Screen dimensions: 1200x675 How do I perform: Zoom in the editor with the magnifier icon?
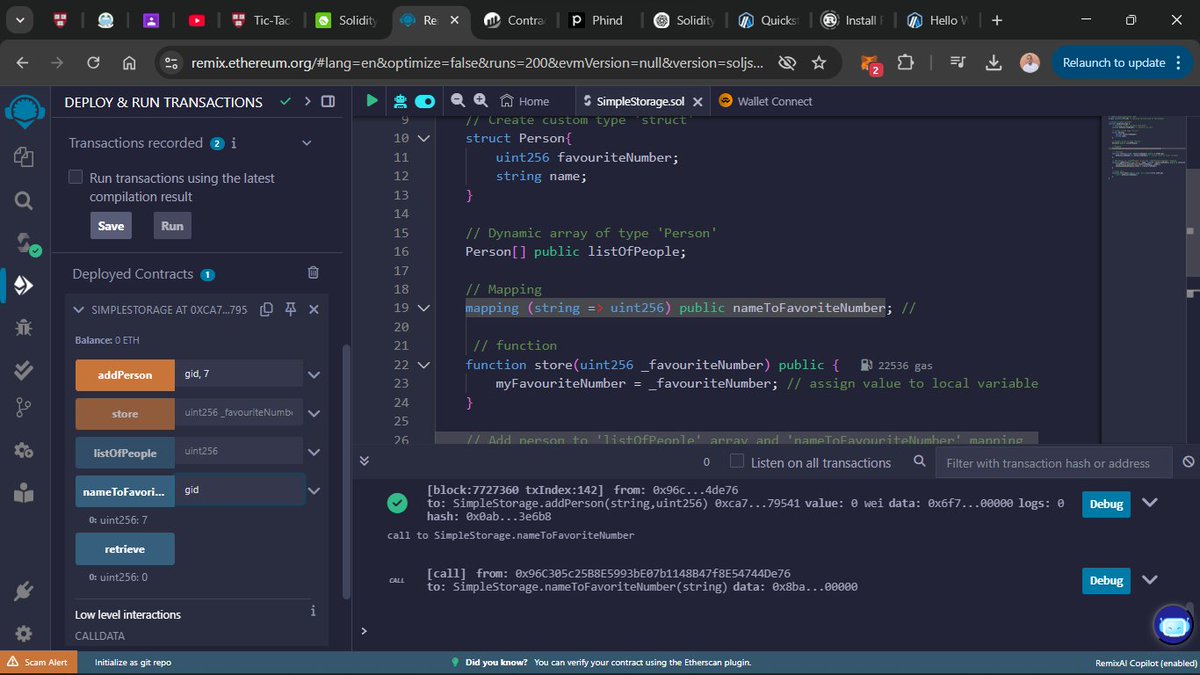point(480,101)
